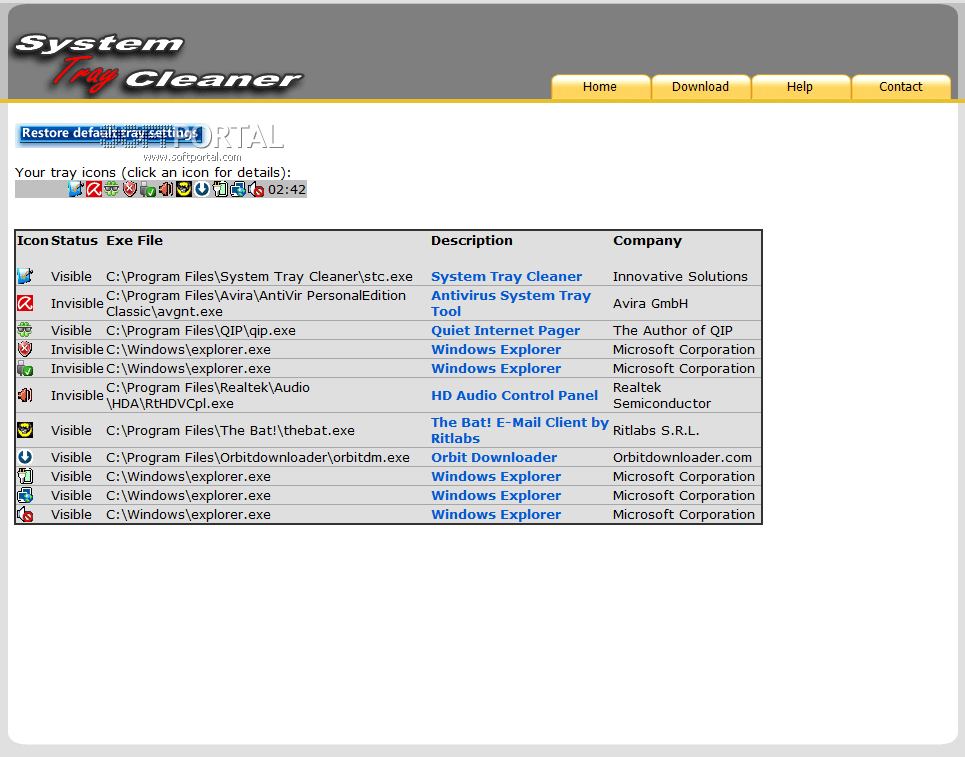This screenshot has width=965, height=757.
Task: Click Innovative Solutions company cell
Action: coord(680,276)
